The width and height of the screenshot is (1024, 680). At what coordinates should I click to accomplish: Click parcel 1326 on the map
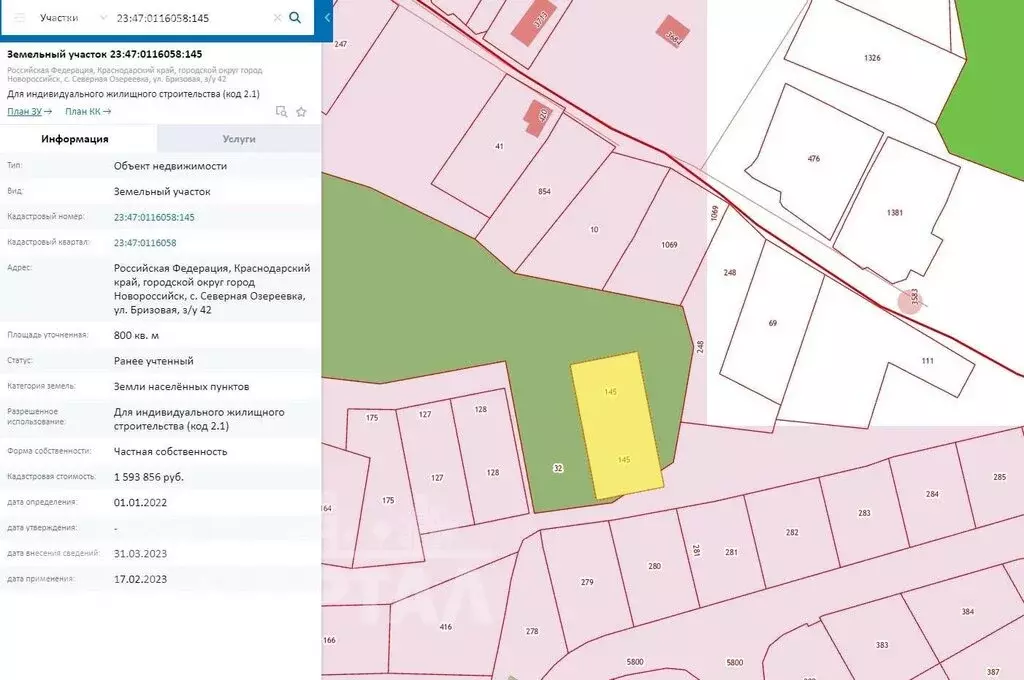coord(872,58)
